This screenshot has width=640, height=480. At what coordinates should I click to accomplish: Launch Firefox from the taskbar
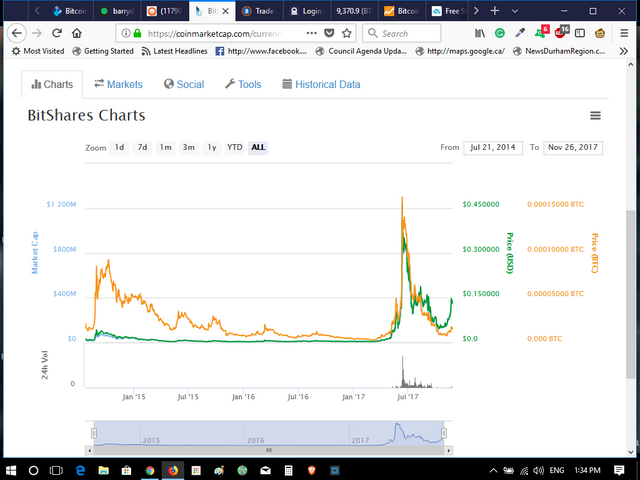click(x=173, y=470)
